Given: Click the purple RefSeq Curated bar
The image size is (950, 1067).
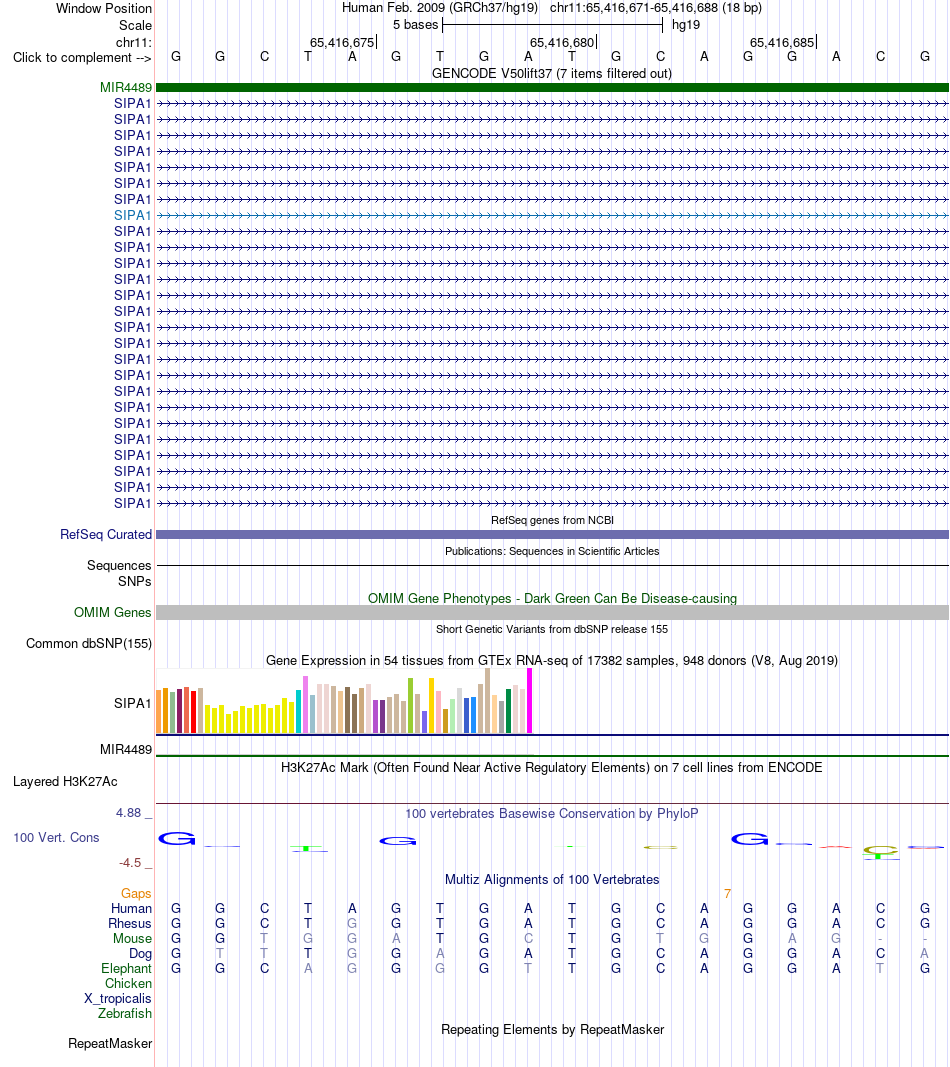Looking at the screenshot, I should pos(552,535).
